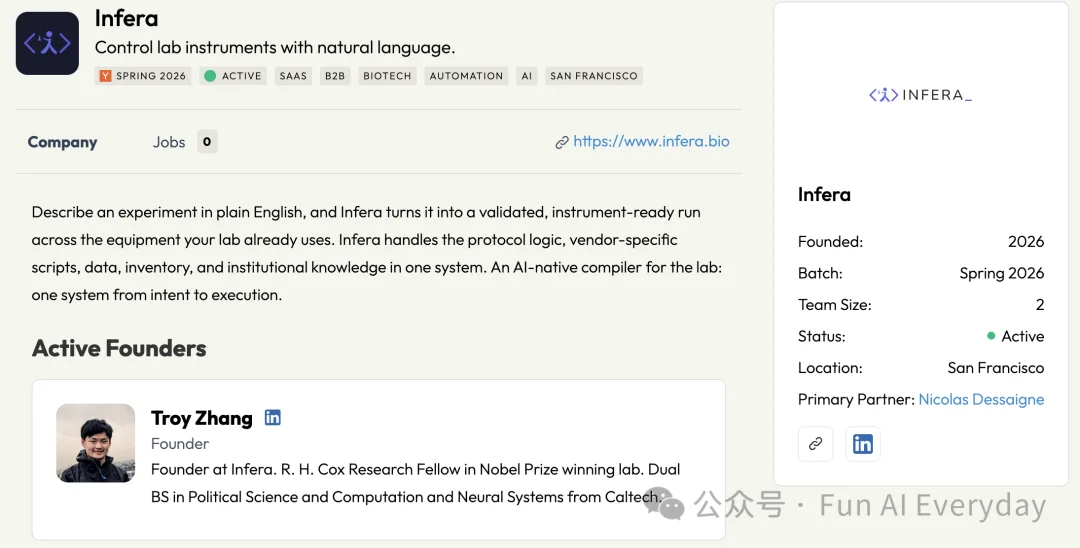
Task: Open primary partner Nicolas Dessaigne link
Action: [x=981, y=399]
